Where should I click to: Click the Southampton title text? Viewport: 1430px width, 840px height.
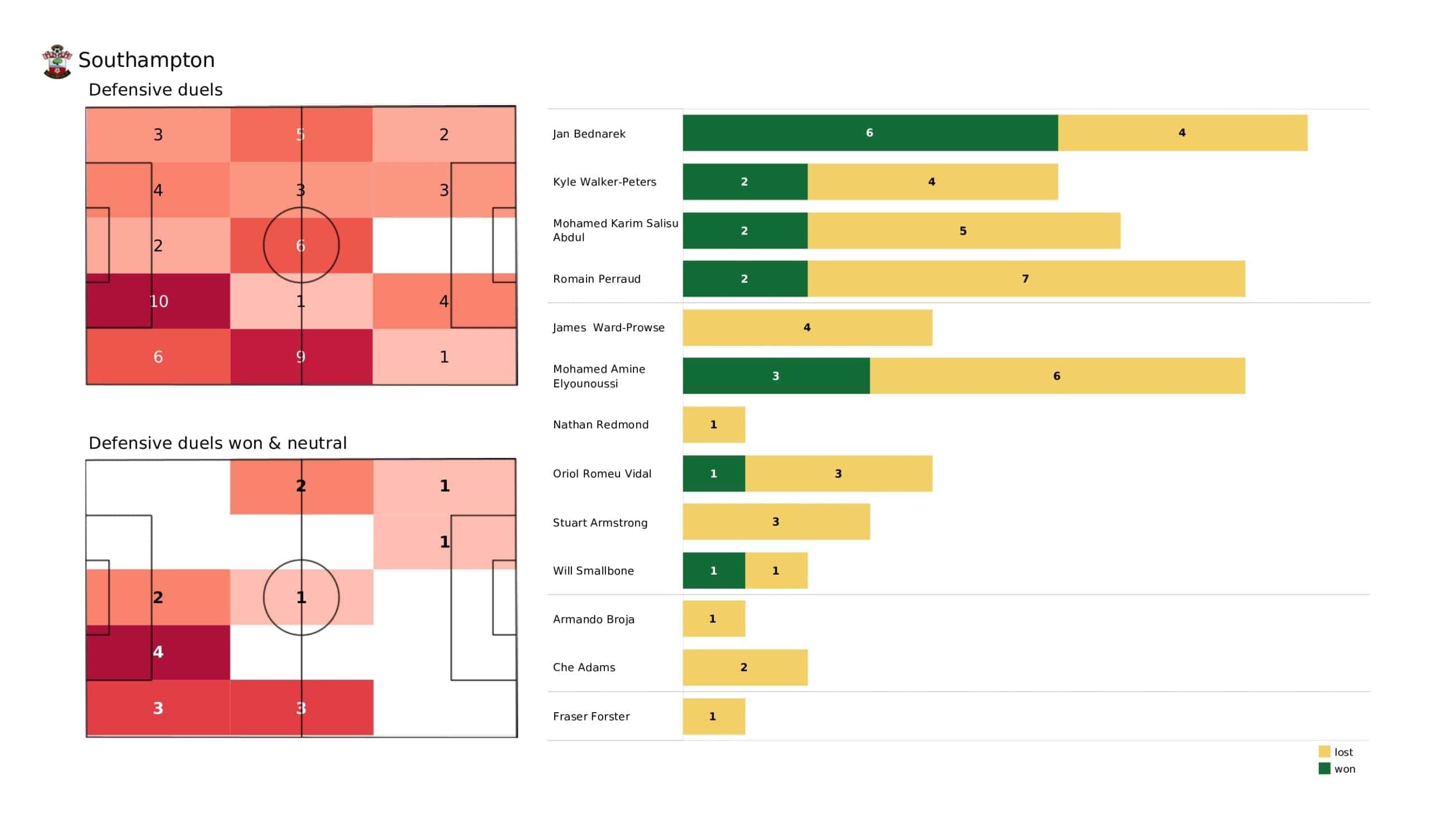click(146, 60)
